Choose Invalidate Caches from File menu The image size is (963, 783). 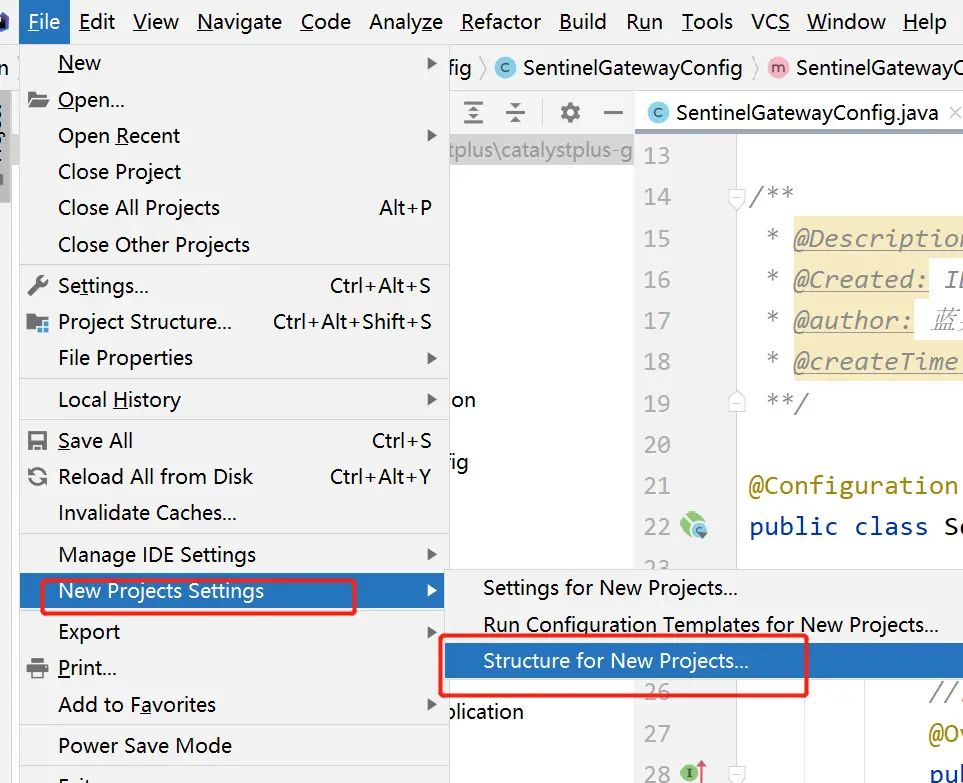(x=147, y=513)
